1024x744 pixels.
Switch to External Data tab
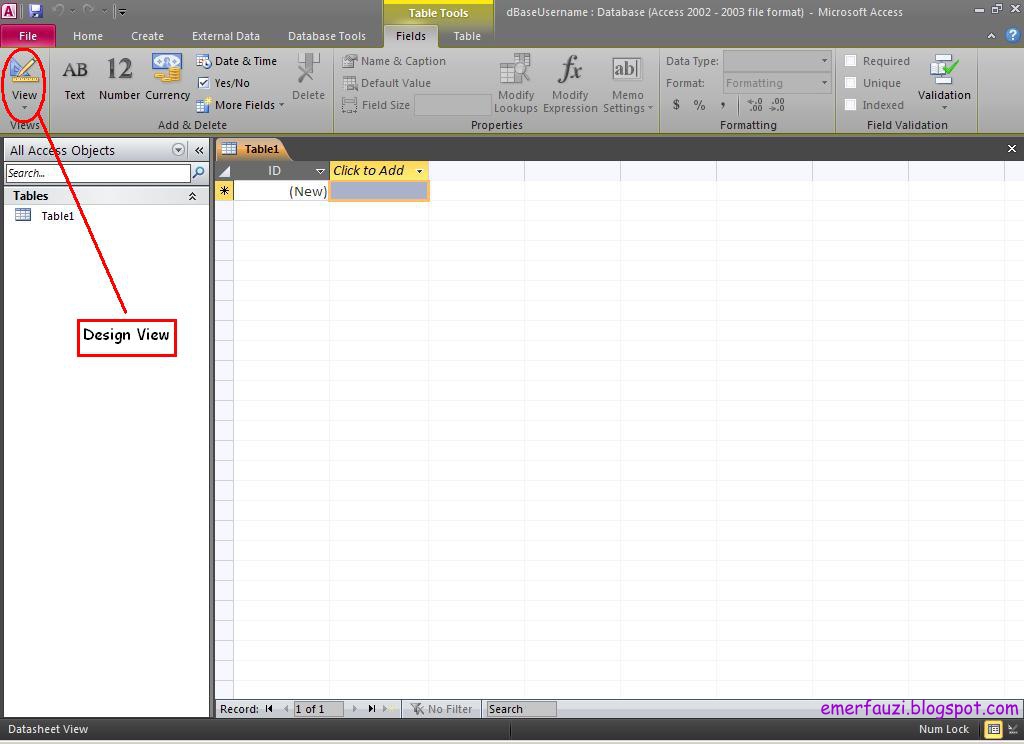(225, 36)
